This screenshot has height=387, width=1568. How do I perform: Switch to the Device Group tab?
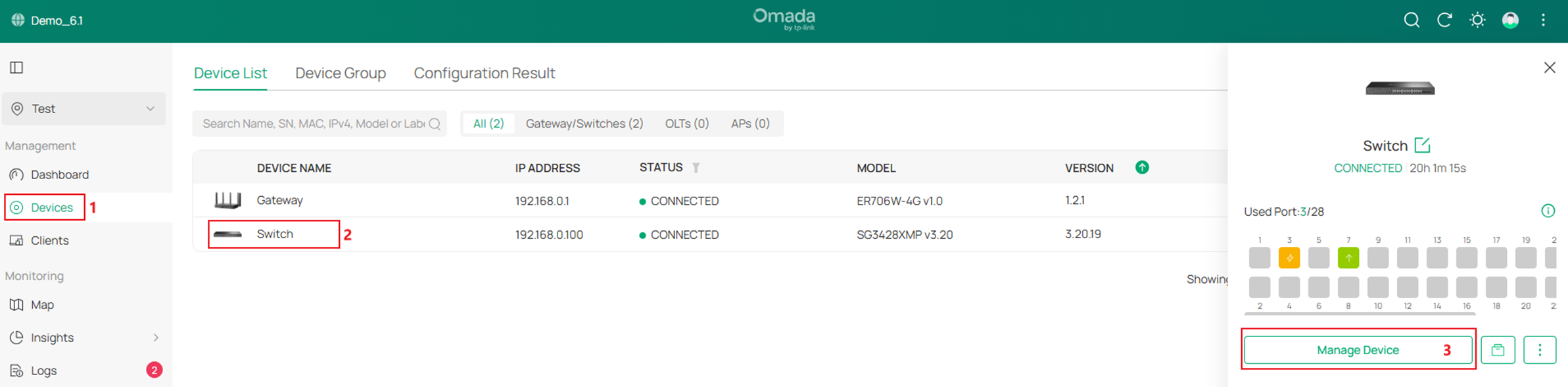(340, 73)
